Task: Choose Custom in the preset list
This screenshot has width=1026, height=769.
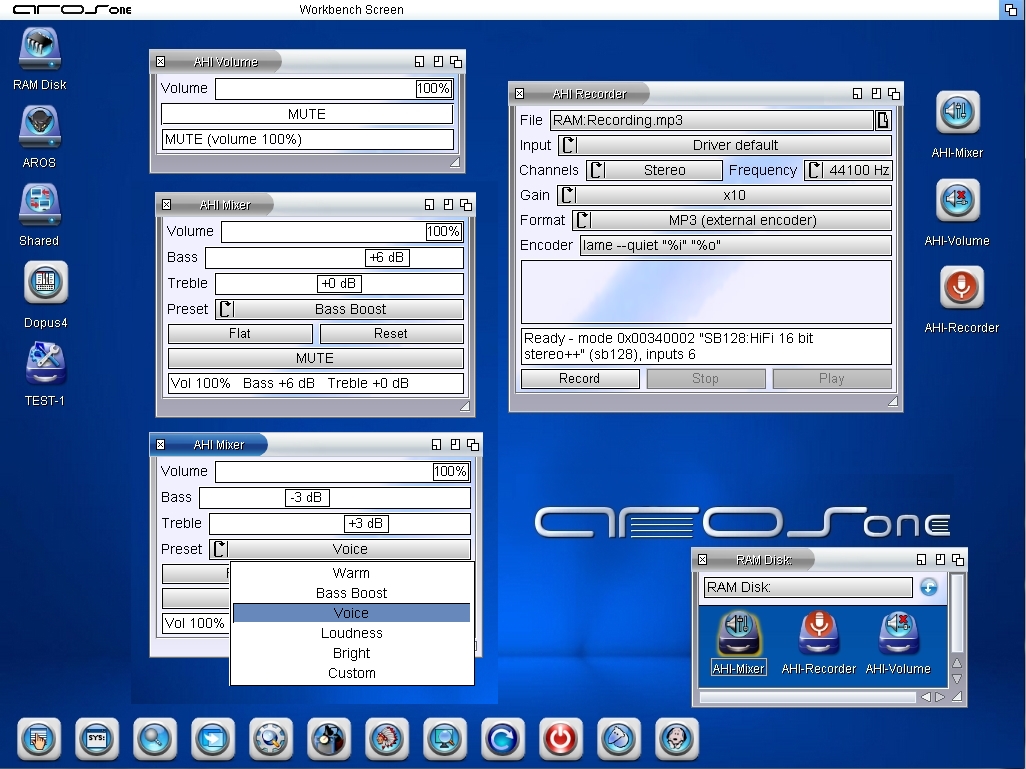Action: coord(351,673)
